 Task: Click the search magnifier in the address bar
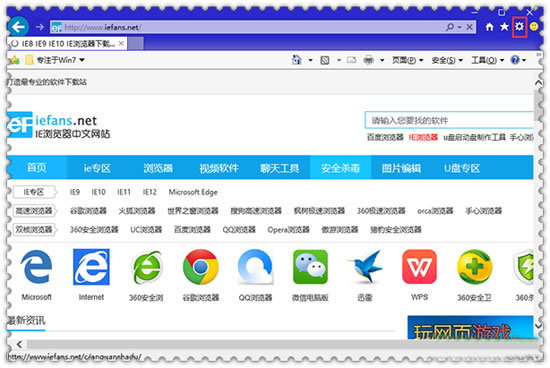point(450,27)
